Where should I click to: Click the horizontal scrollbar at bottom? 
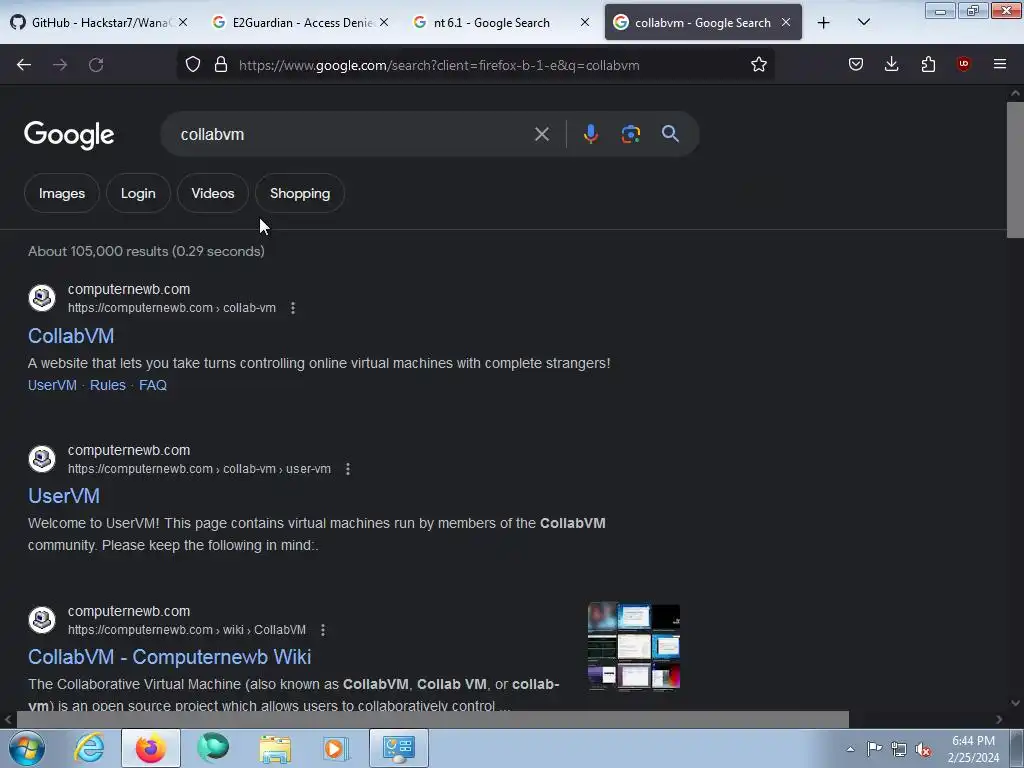[x=432, y=720]
